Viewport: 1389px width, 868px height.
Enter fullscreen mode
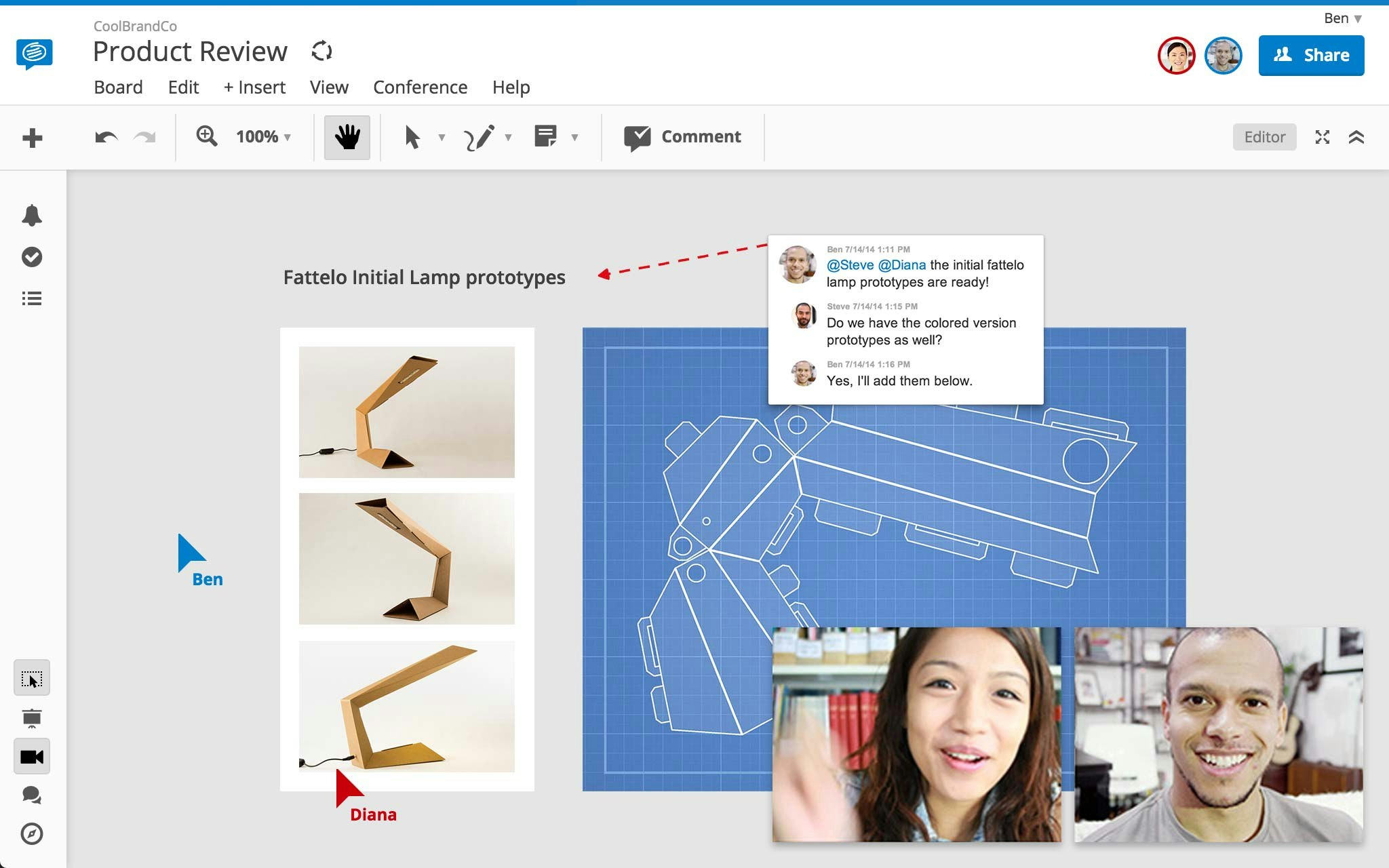pos(1321,137)
